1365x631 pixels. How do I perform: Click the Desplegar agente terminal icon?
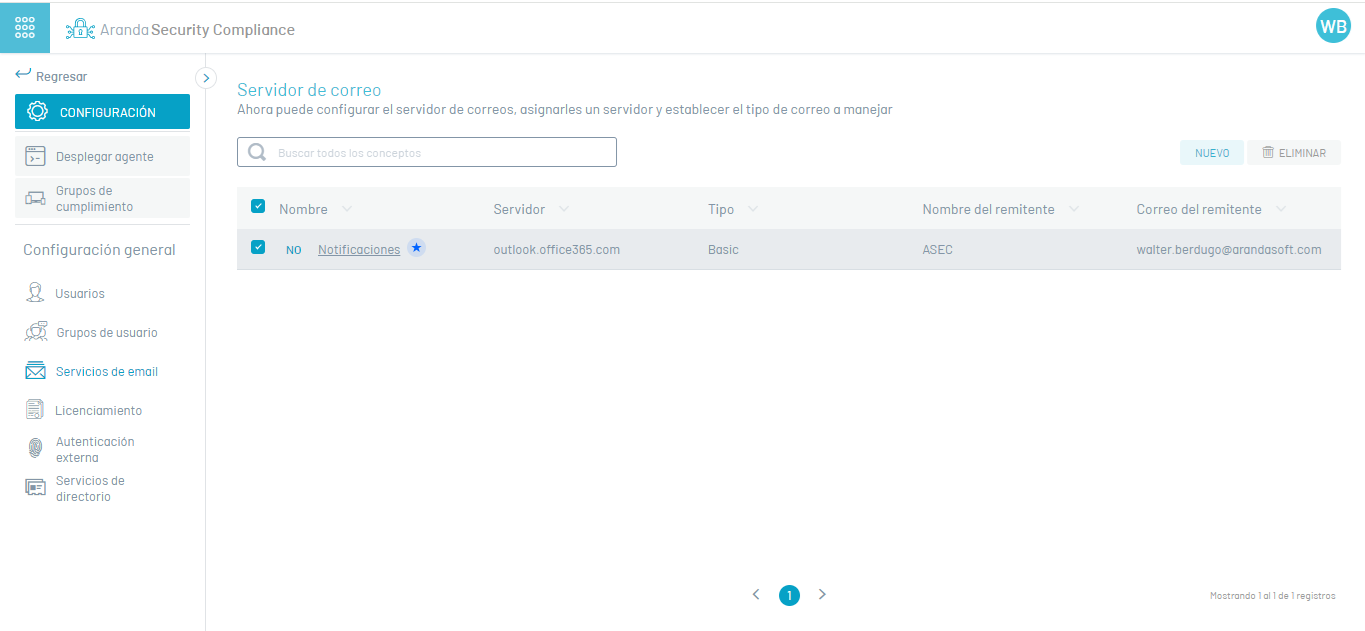coord(35,157)
